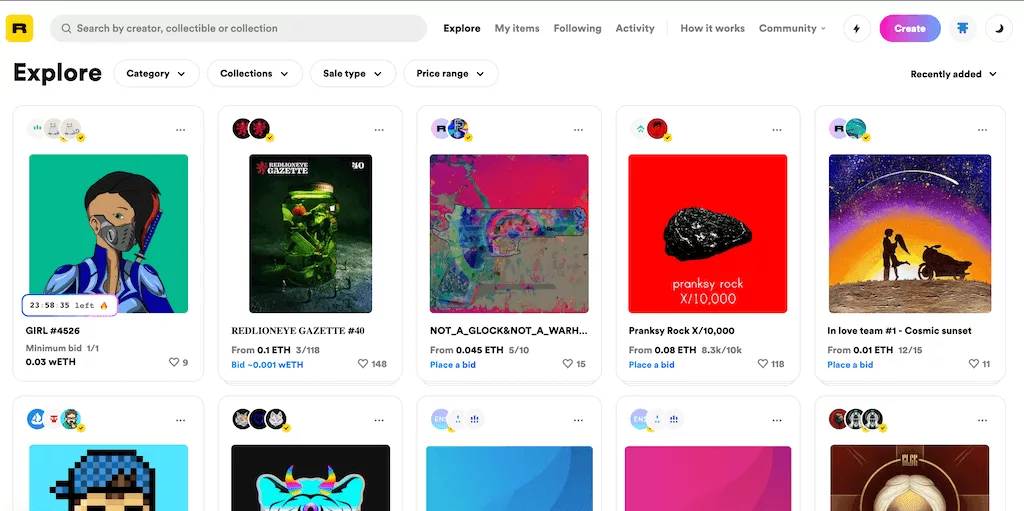Focus the search by creator field
The image size is (1024, 511).
(x=238, y=29)
